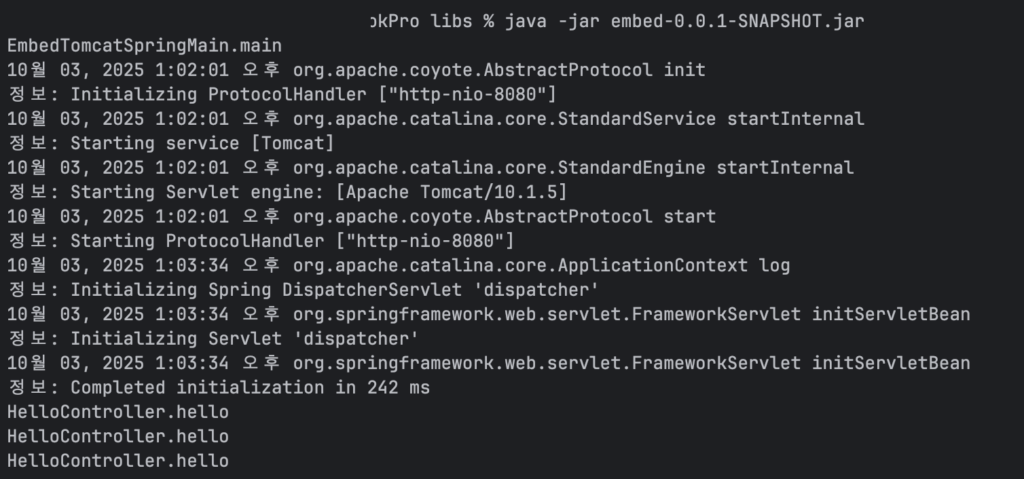
Task: Click org.apache.catalina.core.StandardService class name
Action: point(504,119)
